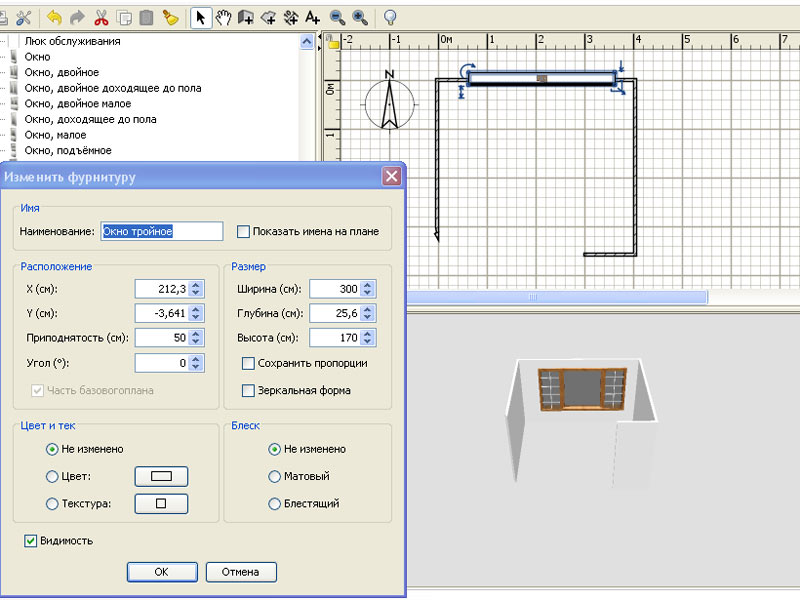800x600 pixels.
Task: Choose the Pan hand tool
Action: (x=223, y=18)
